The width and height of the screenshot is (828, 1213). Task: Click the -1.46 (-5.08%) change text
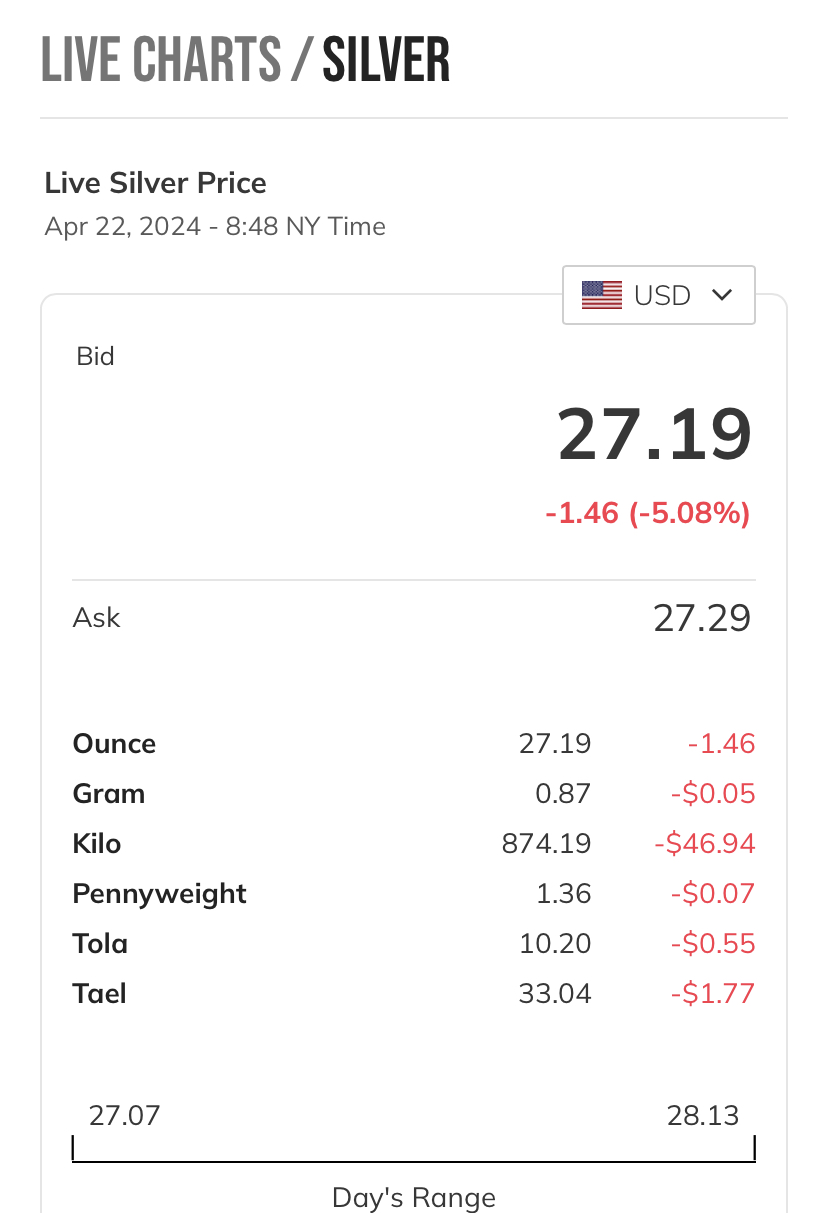point(648,514)
